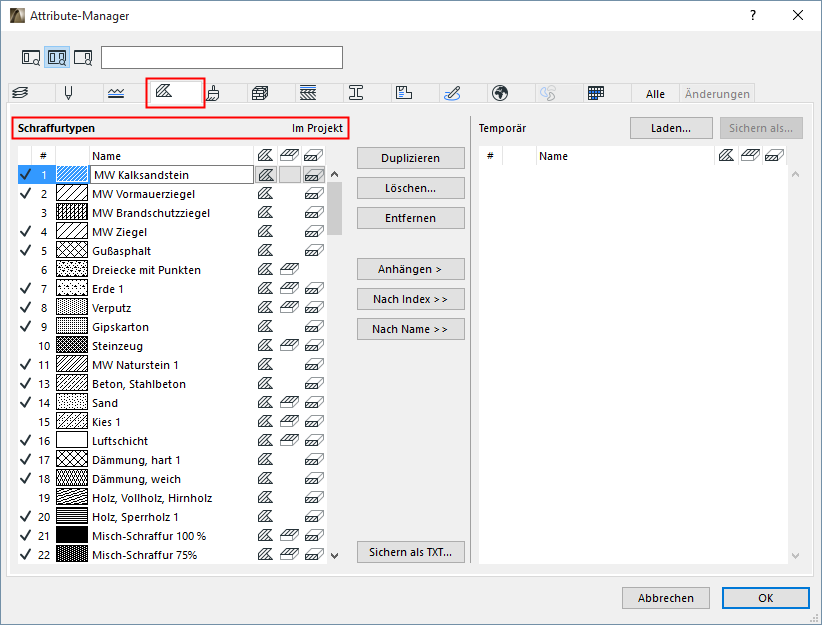Load attributes with Laden... button
The image size is (822, 625).
tap(671, 128)
